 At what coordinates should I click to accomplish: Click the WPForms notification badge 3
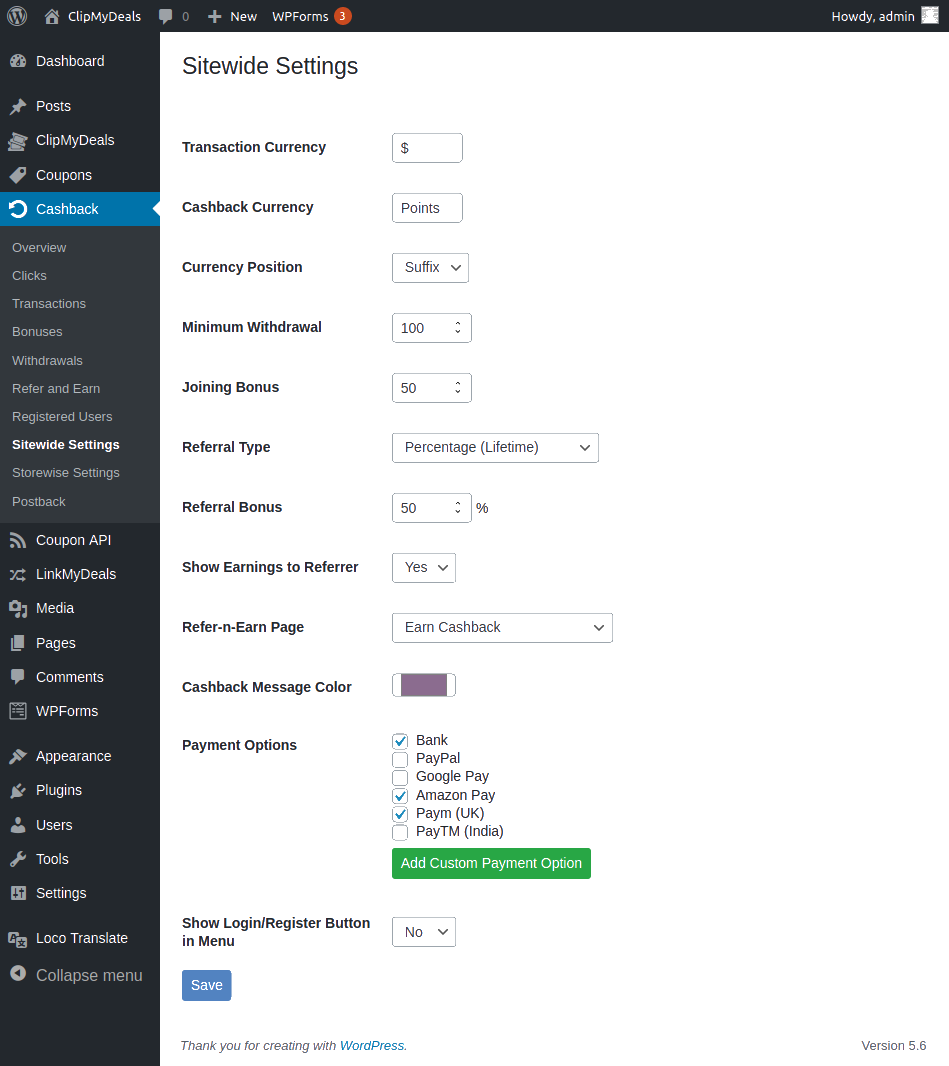point(343,16)
